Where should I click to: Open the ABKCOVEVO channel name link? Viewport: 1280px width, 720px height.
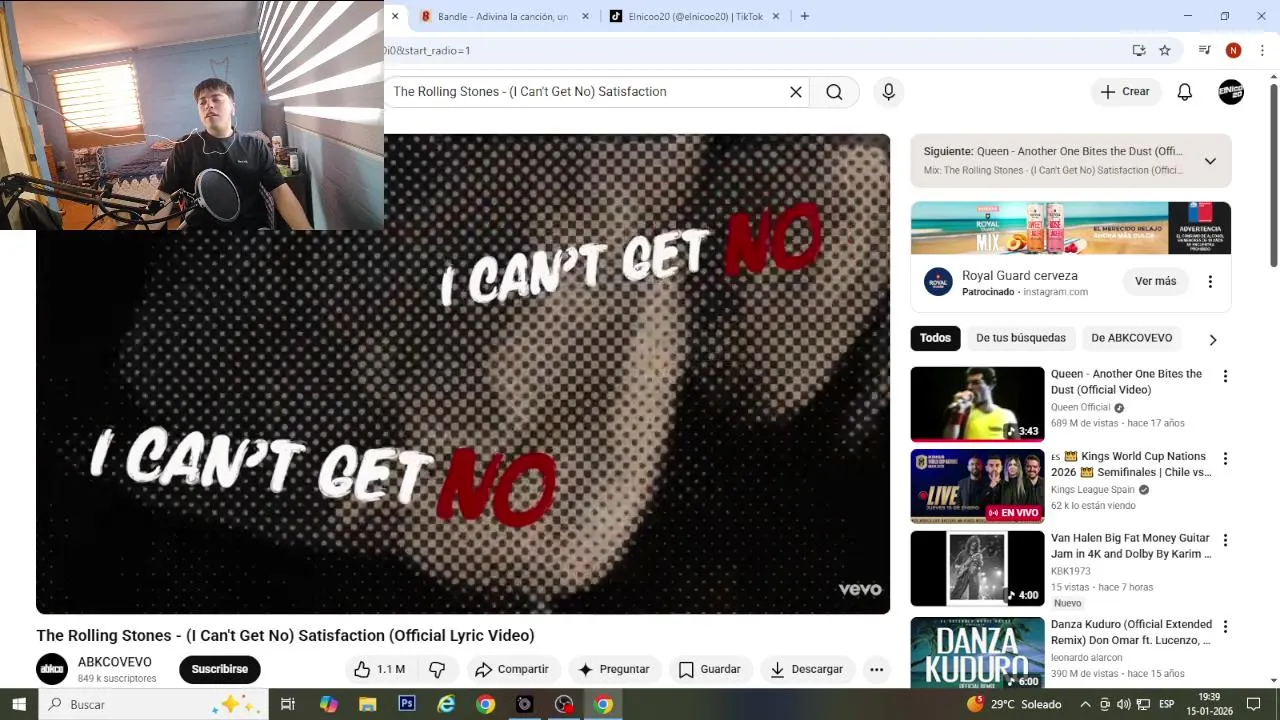pos(115,662)
